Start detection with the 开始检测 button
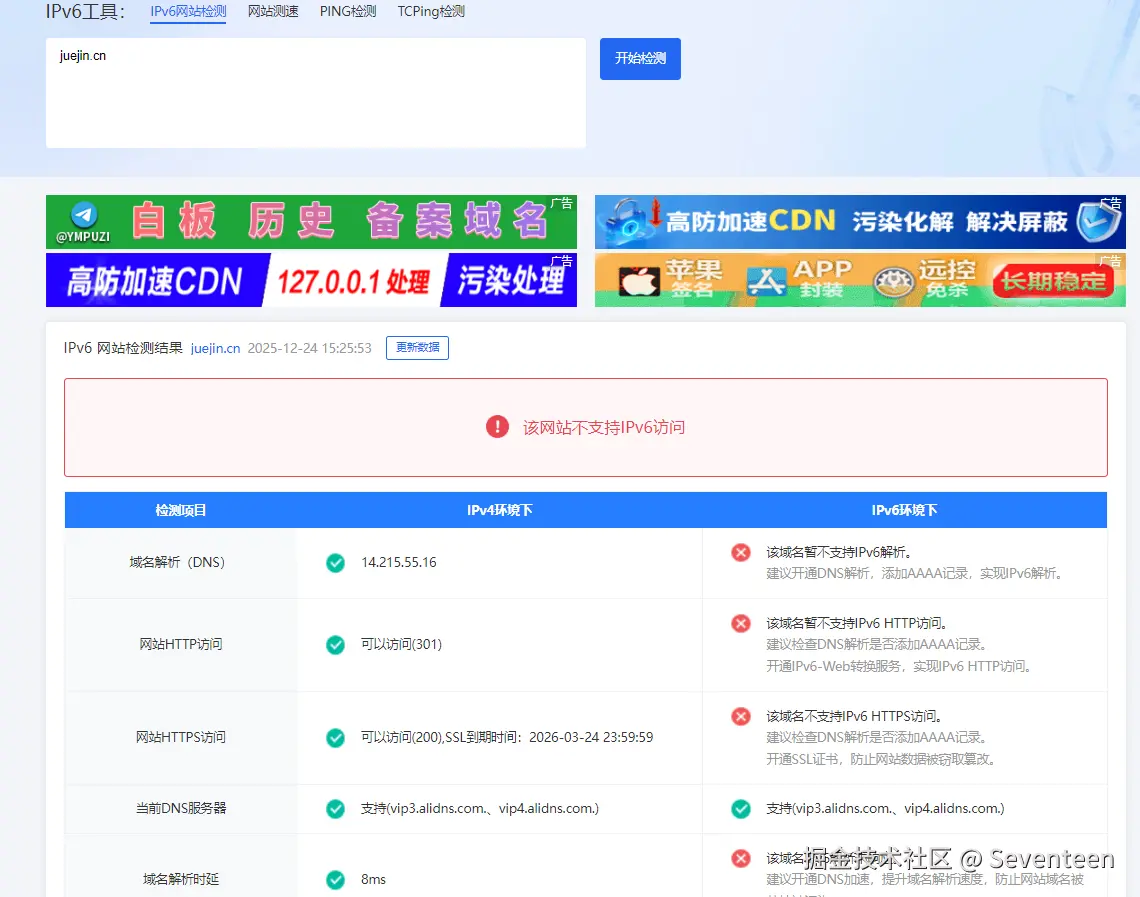The image size is (1140, 897). point(640,59)
